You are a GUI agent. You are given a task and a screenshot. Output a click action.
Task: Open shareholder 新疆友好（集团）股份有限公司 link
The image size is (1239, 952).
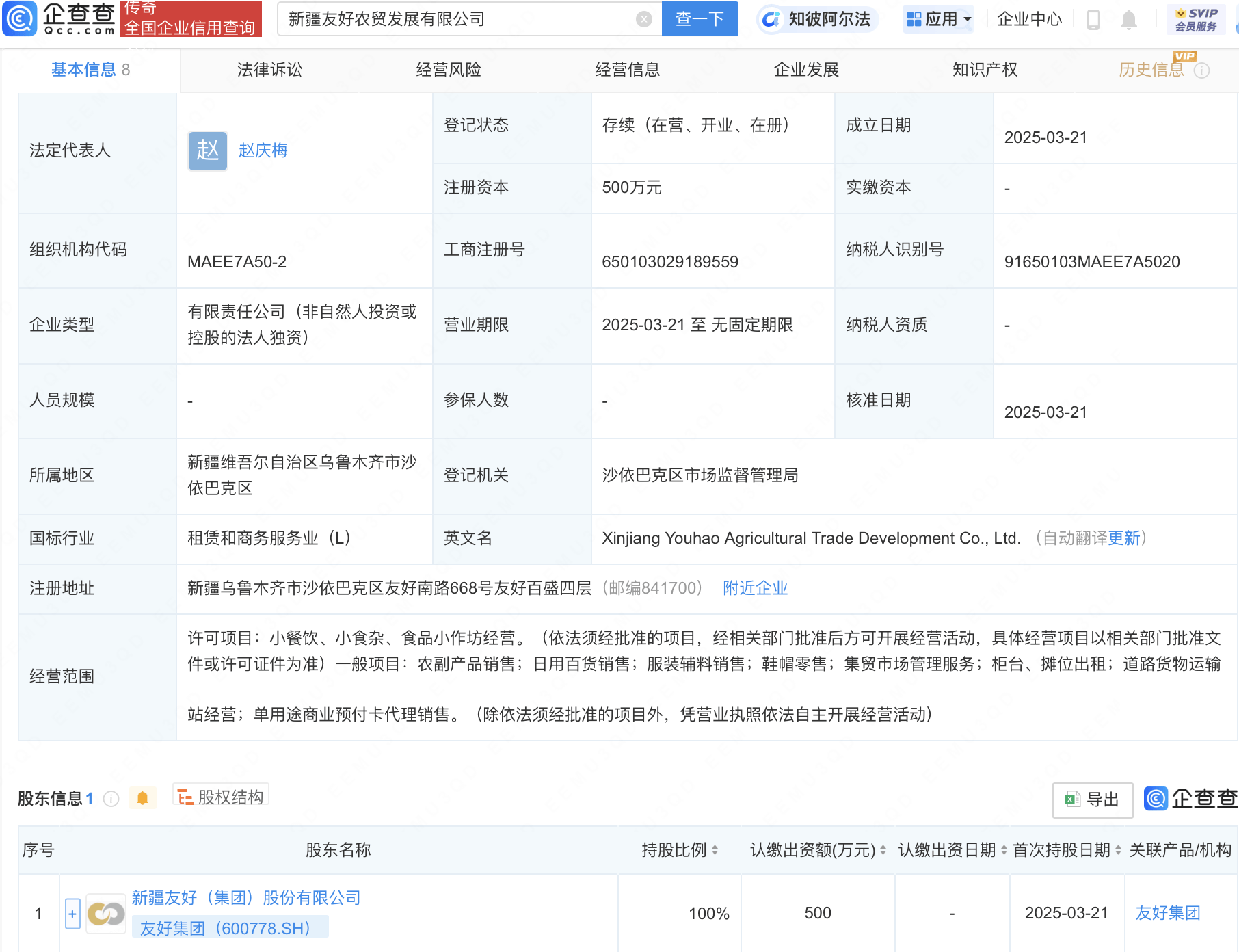[246, 898]
